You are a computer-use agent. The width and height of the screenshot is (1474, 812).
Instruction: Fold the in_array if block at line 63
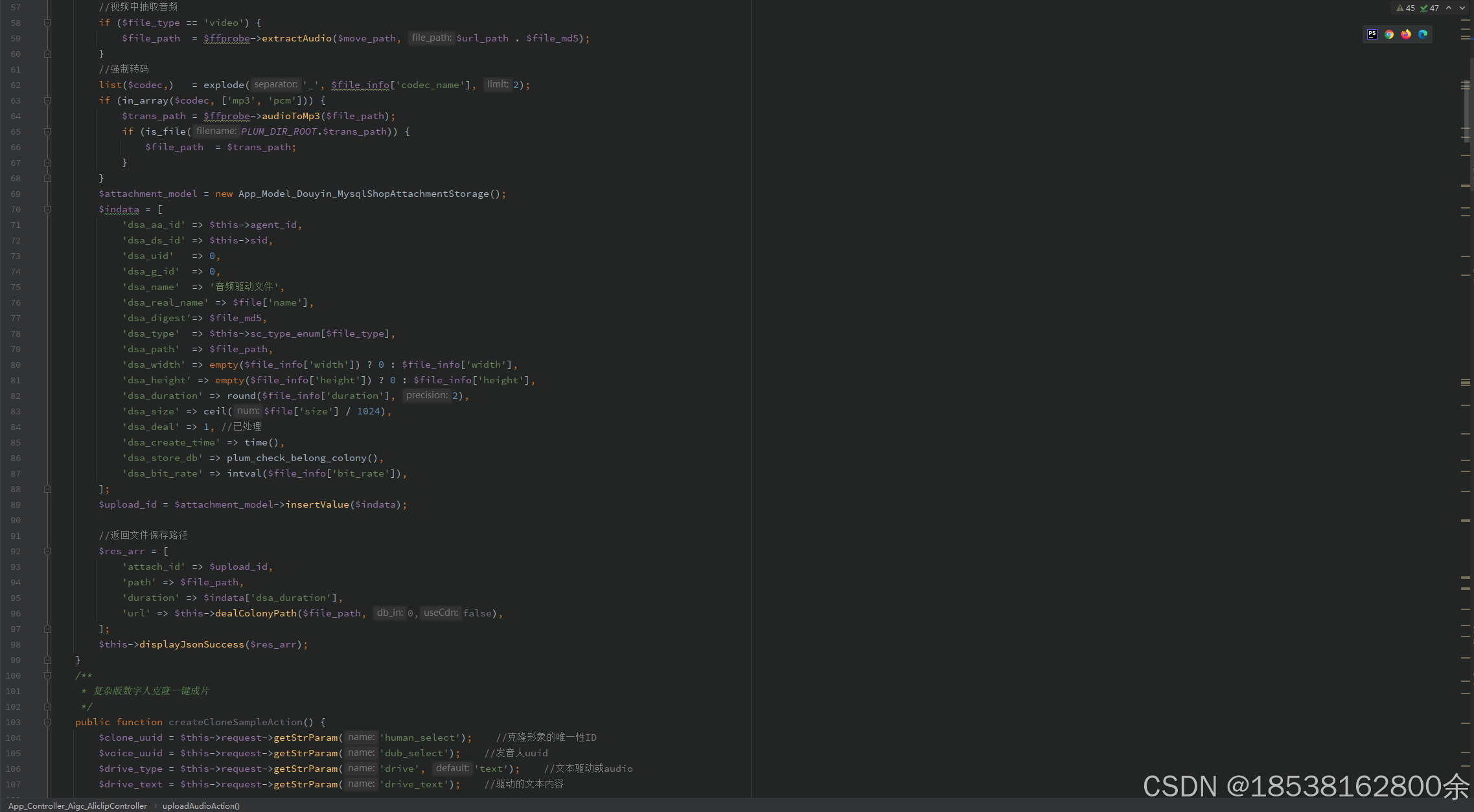pos(47,100)
